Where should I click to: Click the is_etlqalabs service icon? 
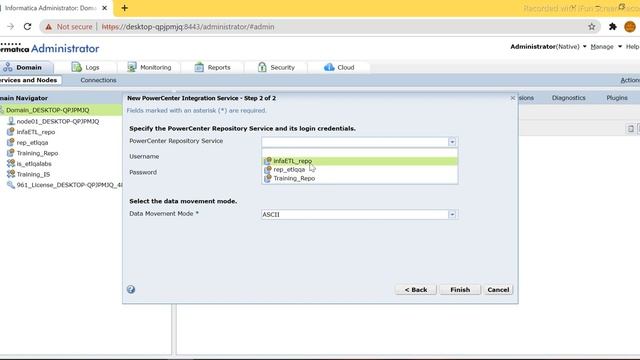pyautogui.click(x=11, y=163)
